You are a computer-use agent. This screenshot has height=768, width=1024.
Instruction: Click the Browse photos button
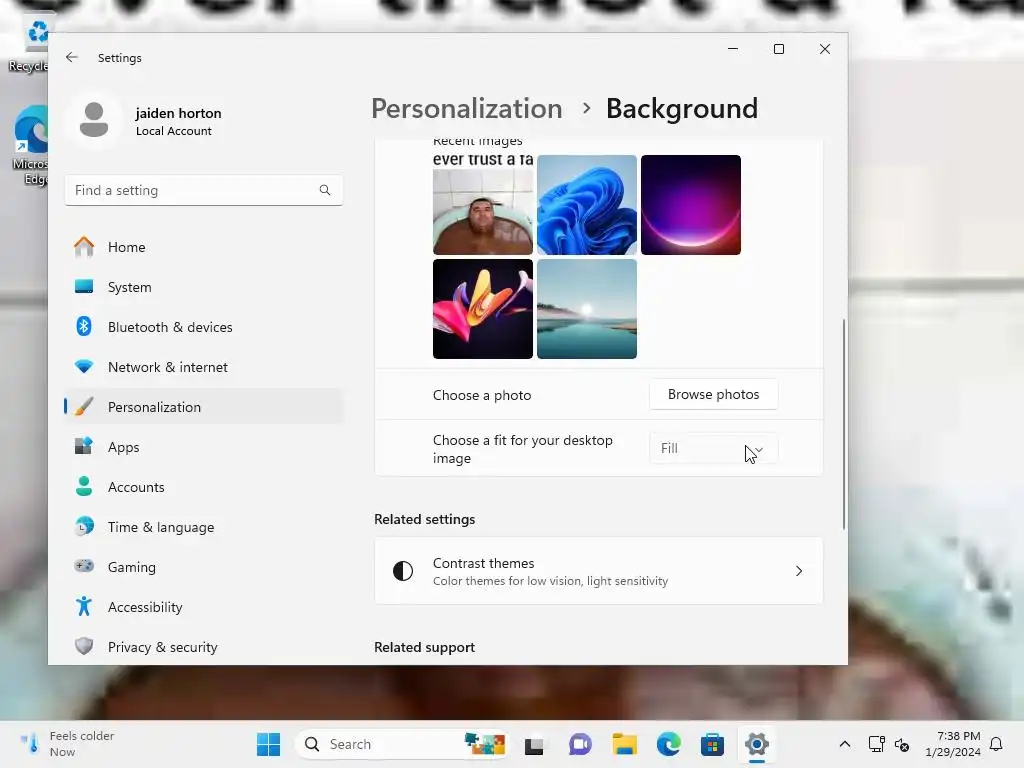713,394
